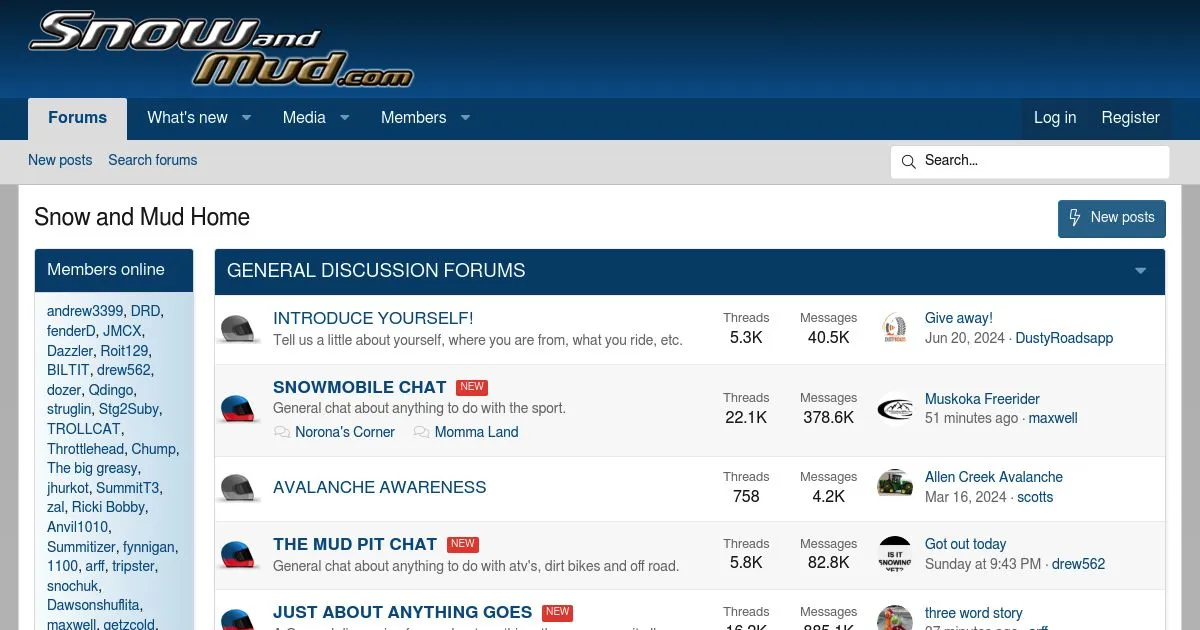
Task: Open the Got out today thread
Action: pos(965,544)
